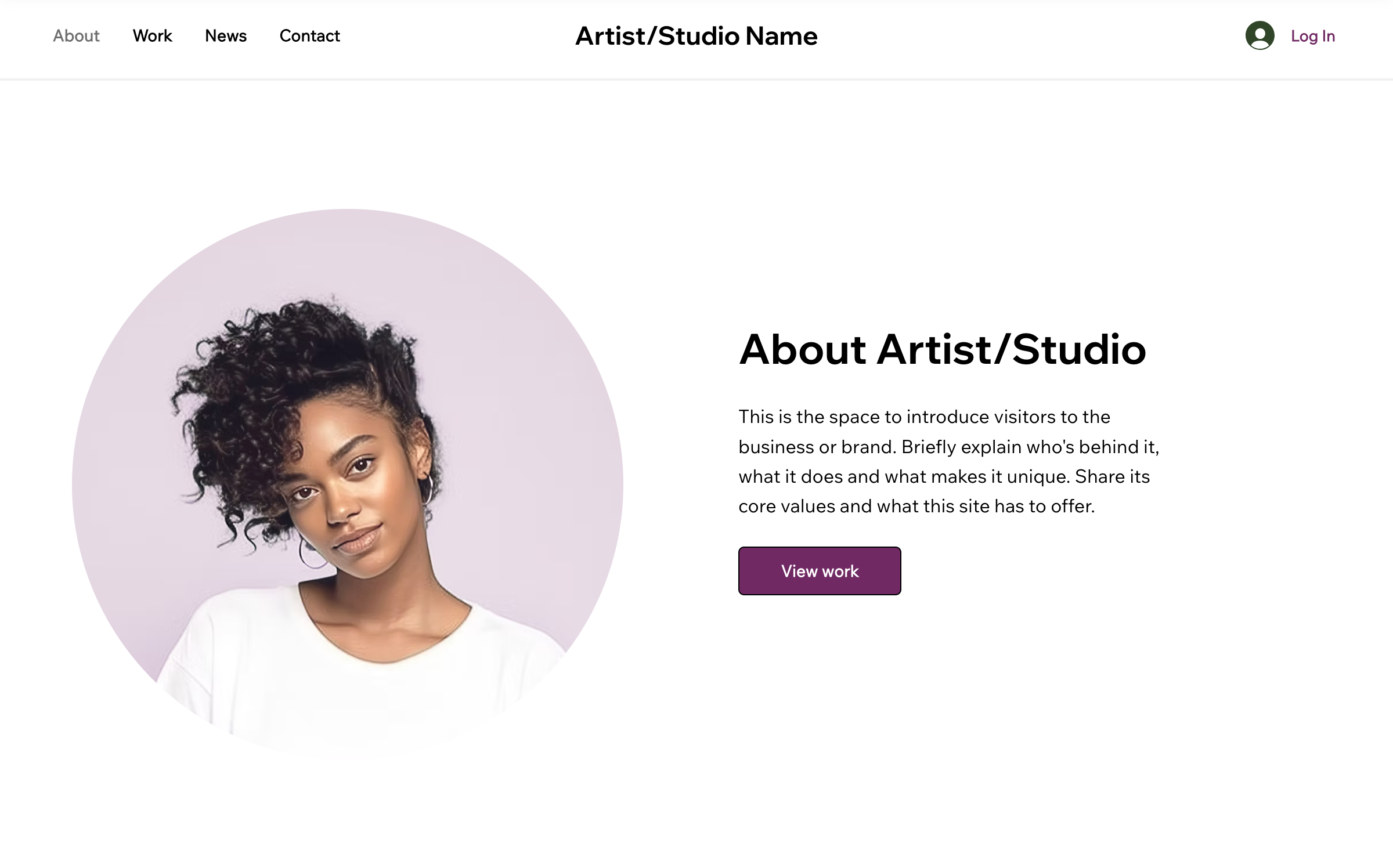Click the About Artist/Studio heading

point(942,350)
